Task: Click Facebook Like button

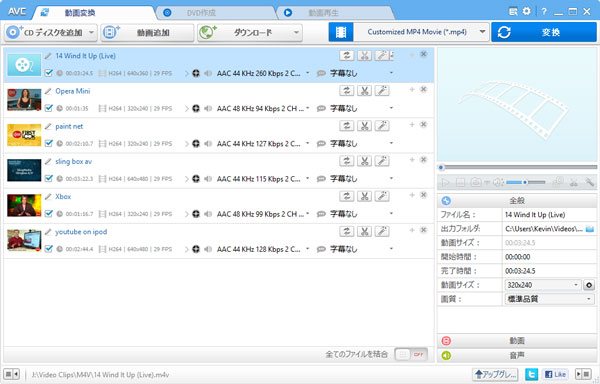Action: click(x=555, y=374)
